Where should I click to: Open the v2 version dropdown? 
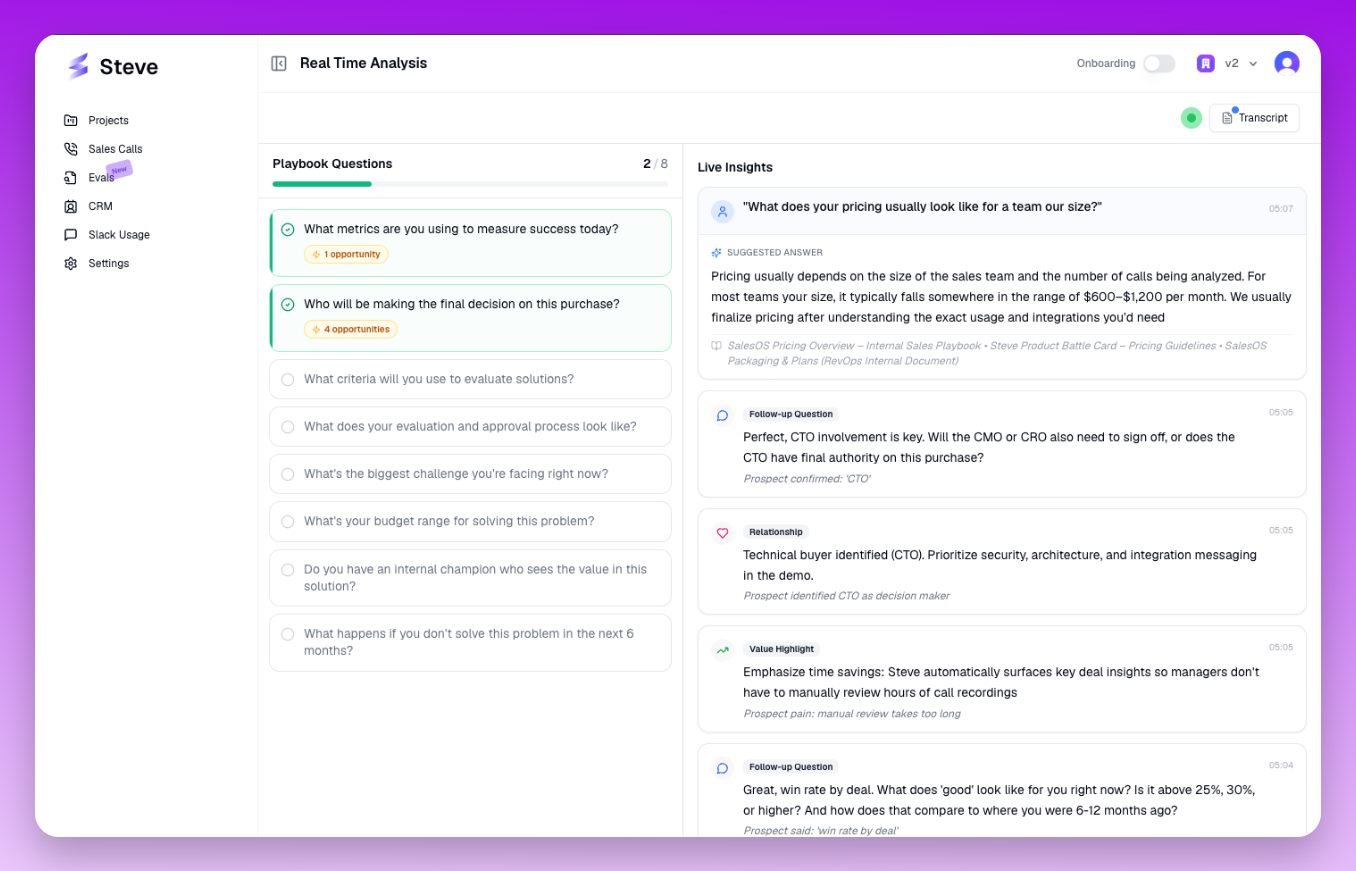(x=1242, y=63)
